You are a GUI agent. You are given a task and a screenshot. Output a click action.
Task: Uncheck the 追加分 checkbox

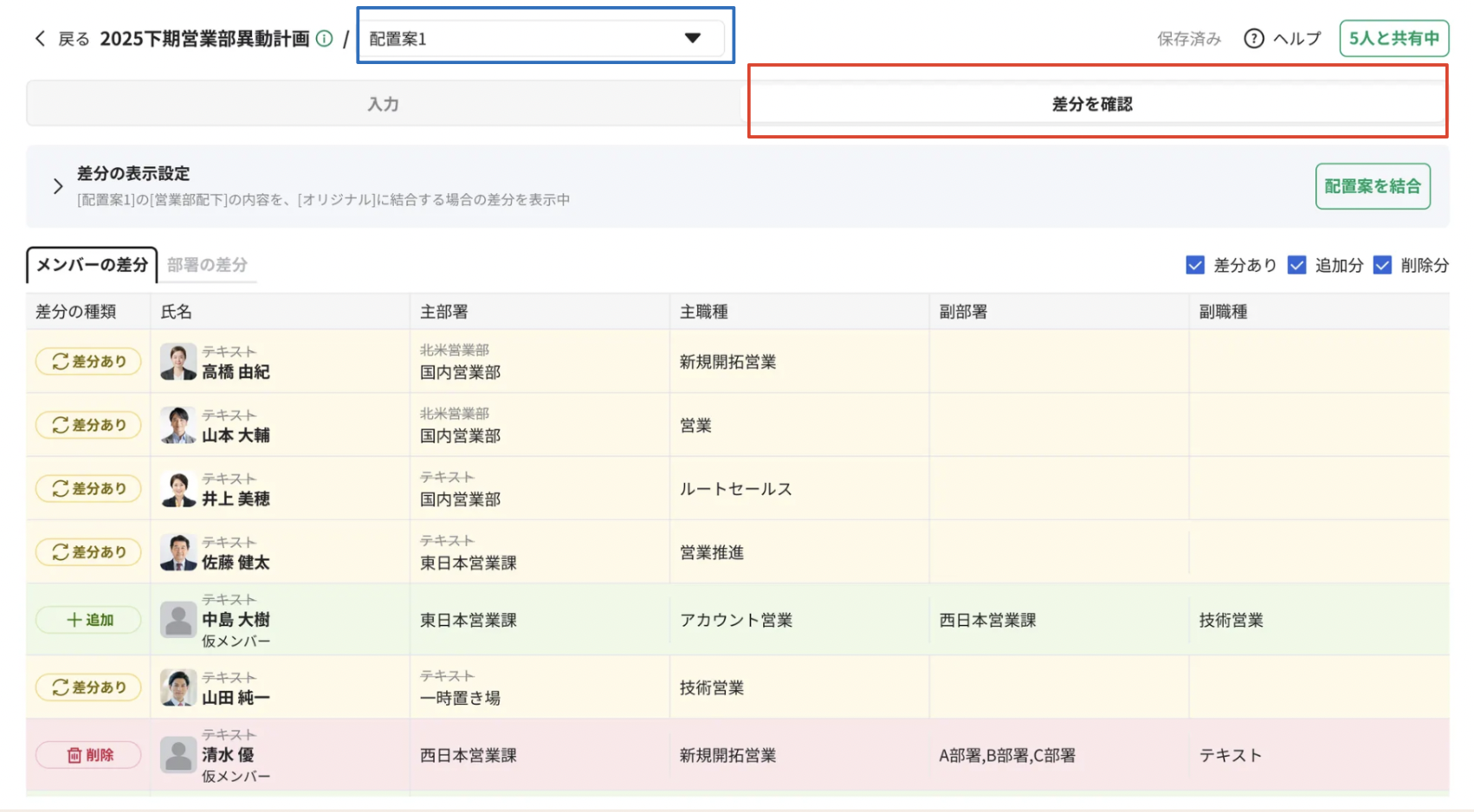point(1296,265)
